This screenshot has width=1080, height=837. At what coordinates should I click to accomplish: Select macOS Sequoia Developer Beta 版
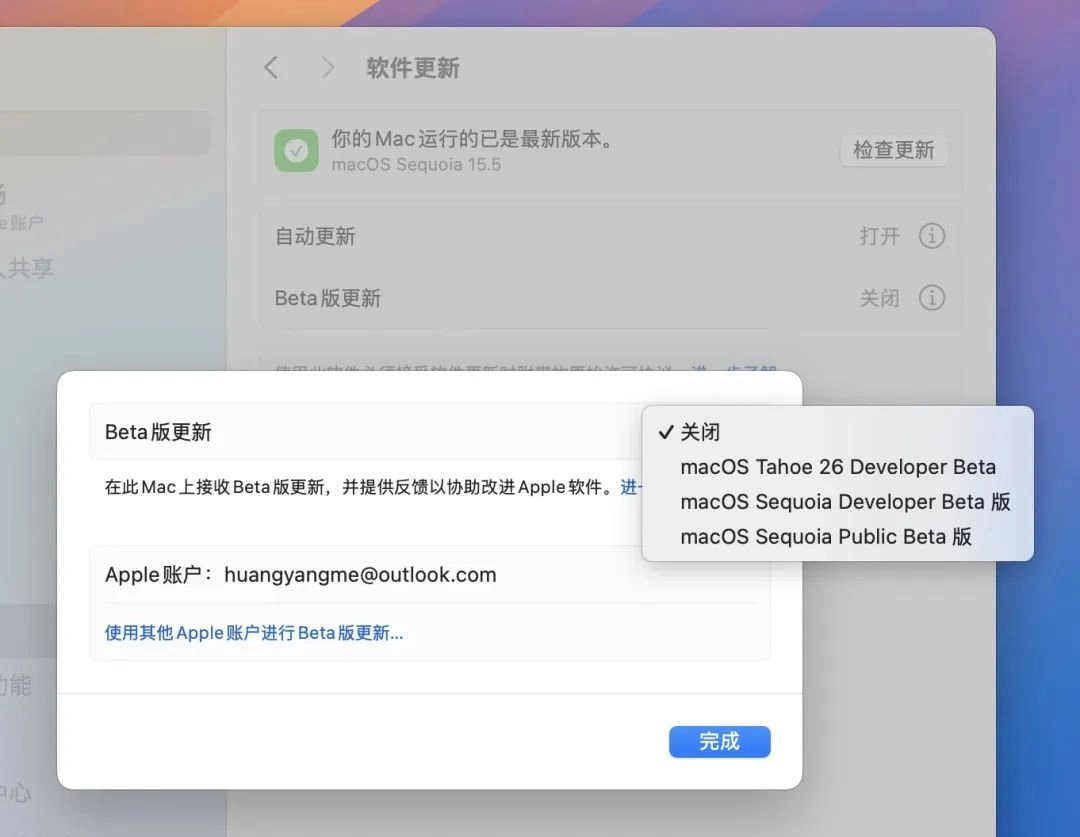pyautogui.click(x=846, y=502)
